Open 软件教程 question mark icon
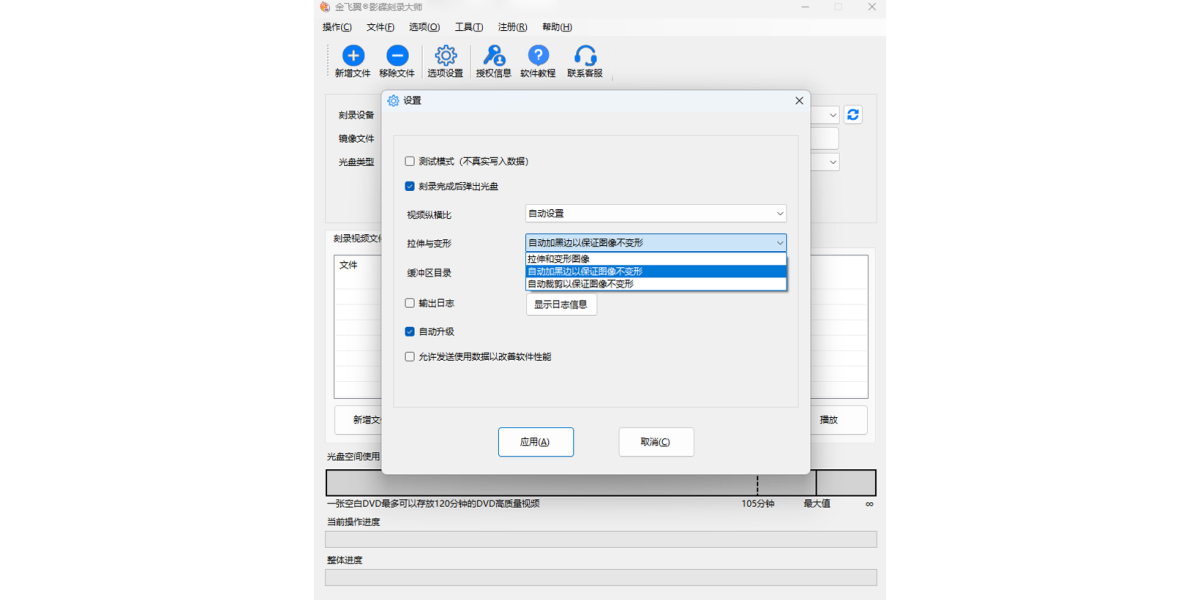Image resolution: width=1200 pixels, height=600 pixels. 538,56
